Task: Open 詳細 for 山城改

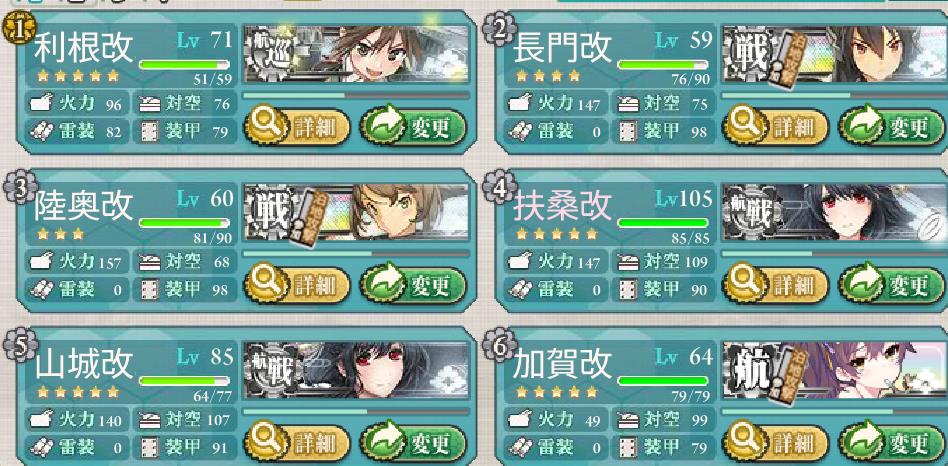Action: point(297,444)
